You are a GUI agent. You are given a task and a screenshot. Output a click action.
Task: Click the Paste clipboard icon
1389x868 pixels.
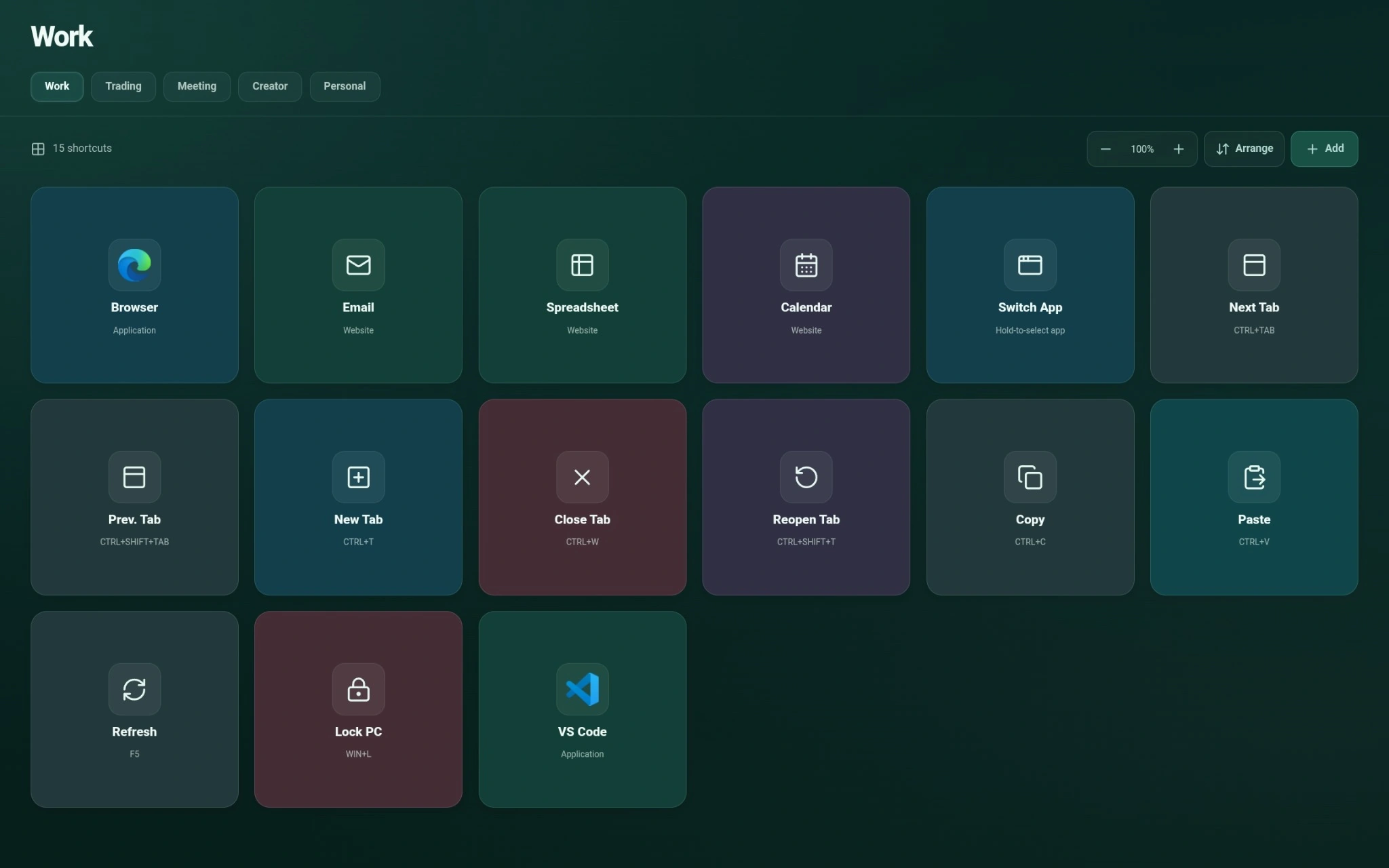pyautogui.click(x=1254, y=477)
